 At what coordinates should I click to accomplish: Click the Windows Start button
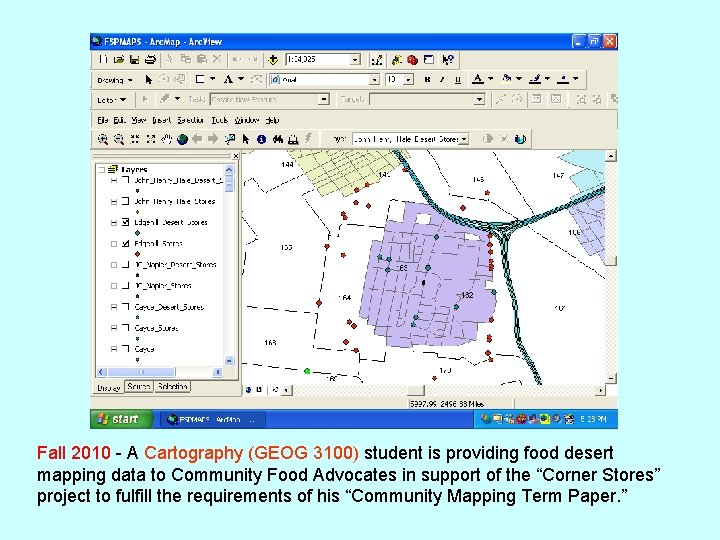pyautogui.click(x=121, y=419)
